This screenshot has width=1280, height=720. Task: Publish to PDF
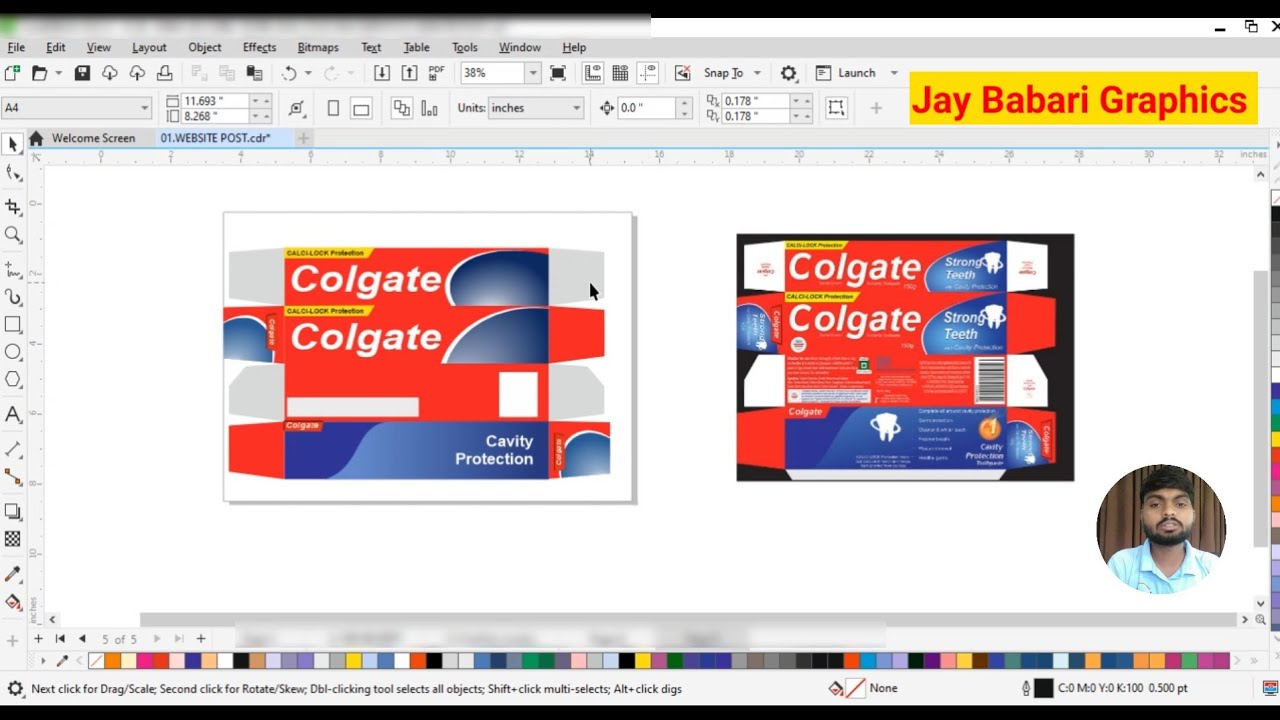436,73
